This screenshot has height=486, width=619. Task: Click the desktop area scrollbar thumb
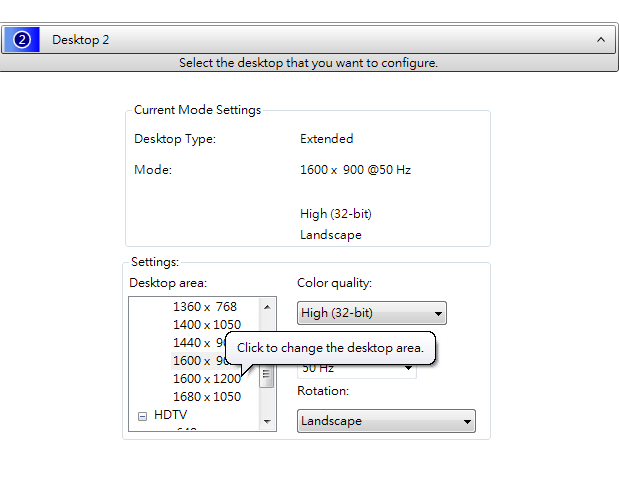point(266,373)
